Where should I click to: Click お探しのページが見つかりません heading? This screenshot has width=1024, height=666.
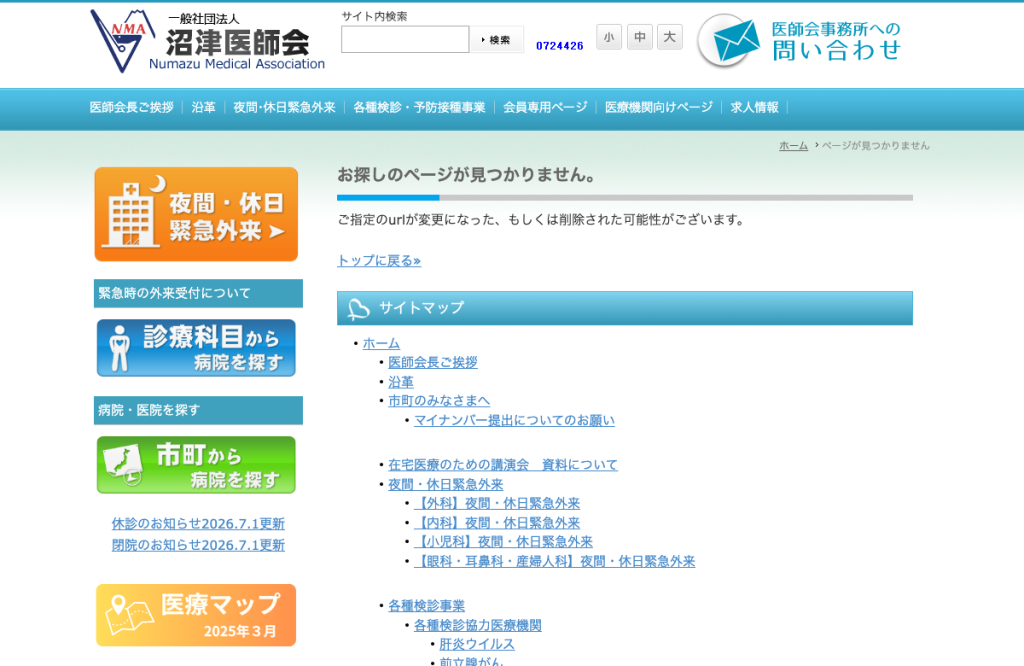tap(466, 175)
